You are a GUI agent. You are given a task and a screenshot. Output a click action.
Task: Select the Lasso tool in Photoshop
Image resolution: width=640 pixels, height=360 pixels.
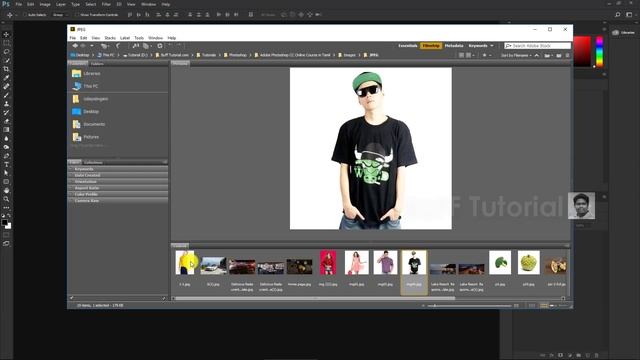(6, 52)
